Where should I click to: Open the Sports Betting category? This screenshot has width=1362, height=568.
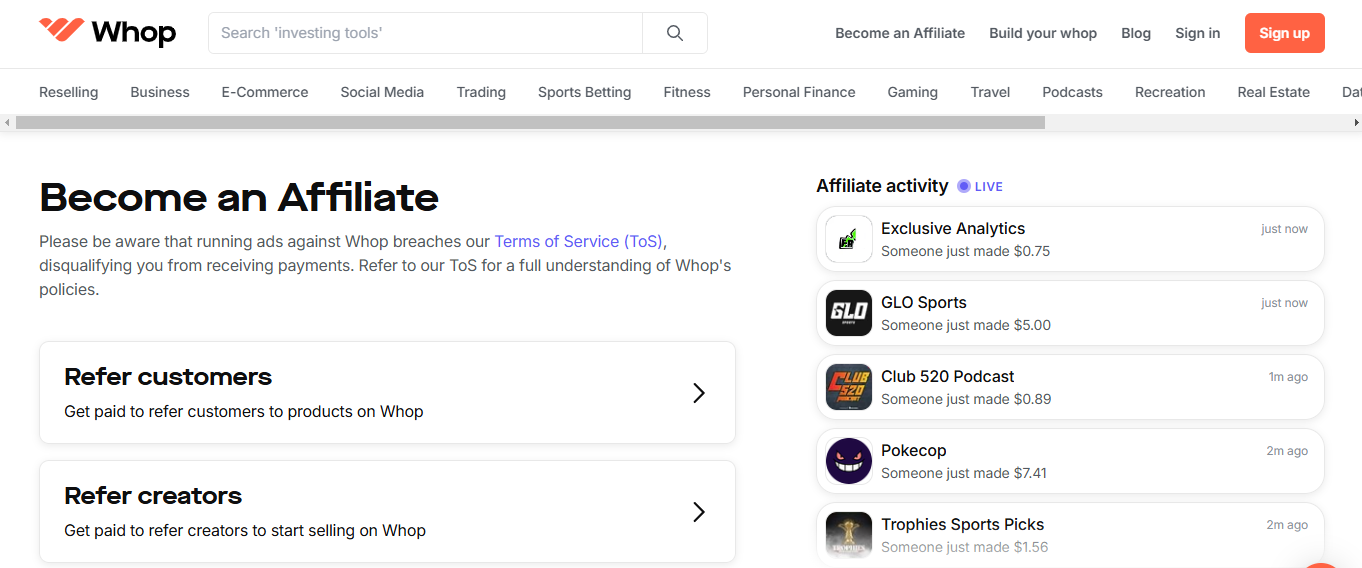point(584,92)
